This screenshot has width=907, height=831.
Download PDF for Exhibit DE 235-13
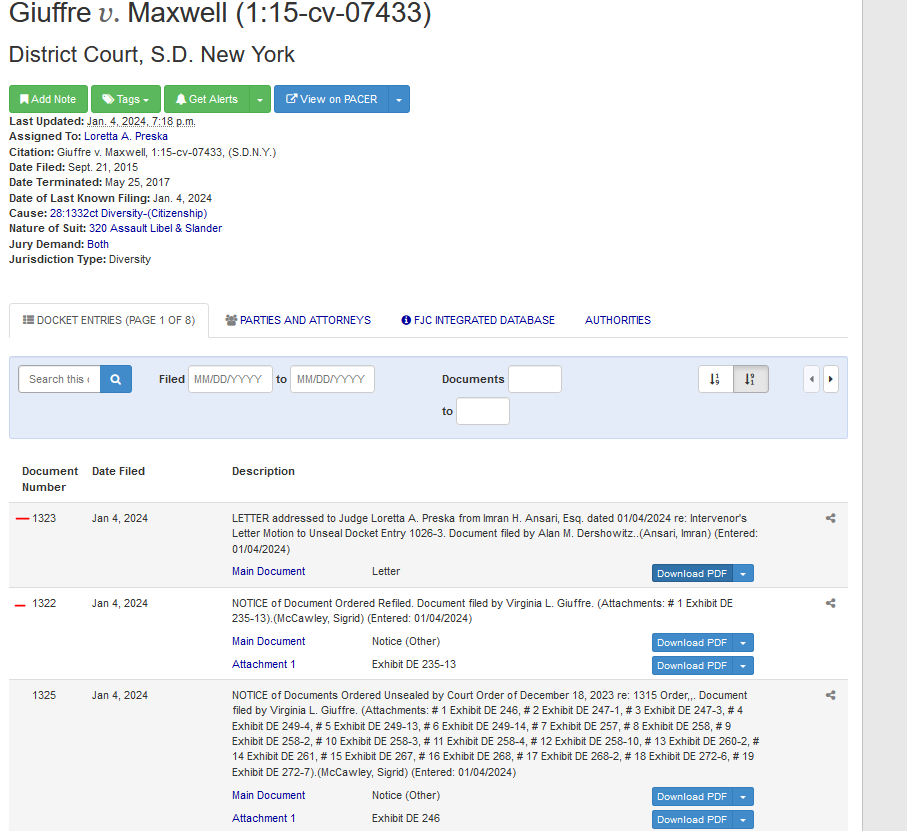point(692,666)
